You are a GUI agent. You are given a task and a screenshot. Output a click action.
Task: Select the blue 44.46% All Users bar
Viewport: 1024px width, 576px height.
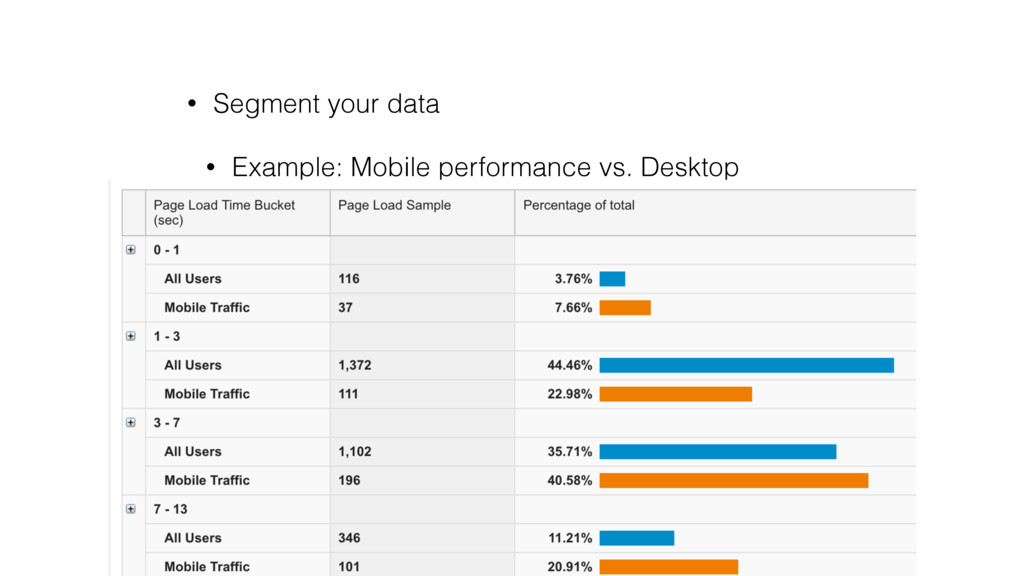point(746,365)
